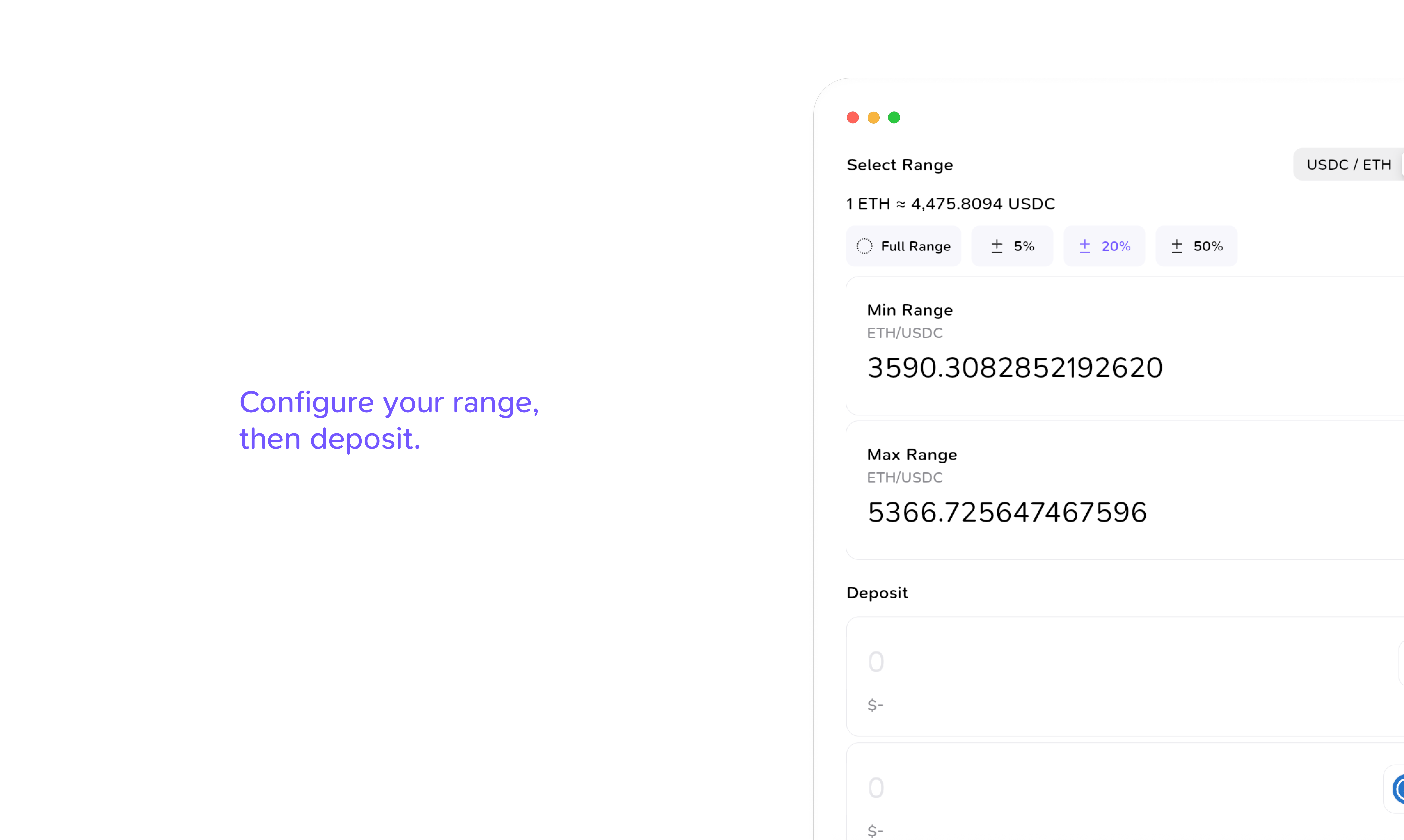The image size is (1404, 840).
Task: Choose the ± 5% range preset
Action: pyautogui.click(x=1012, y=246)
